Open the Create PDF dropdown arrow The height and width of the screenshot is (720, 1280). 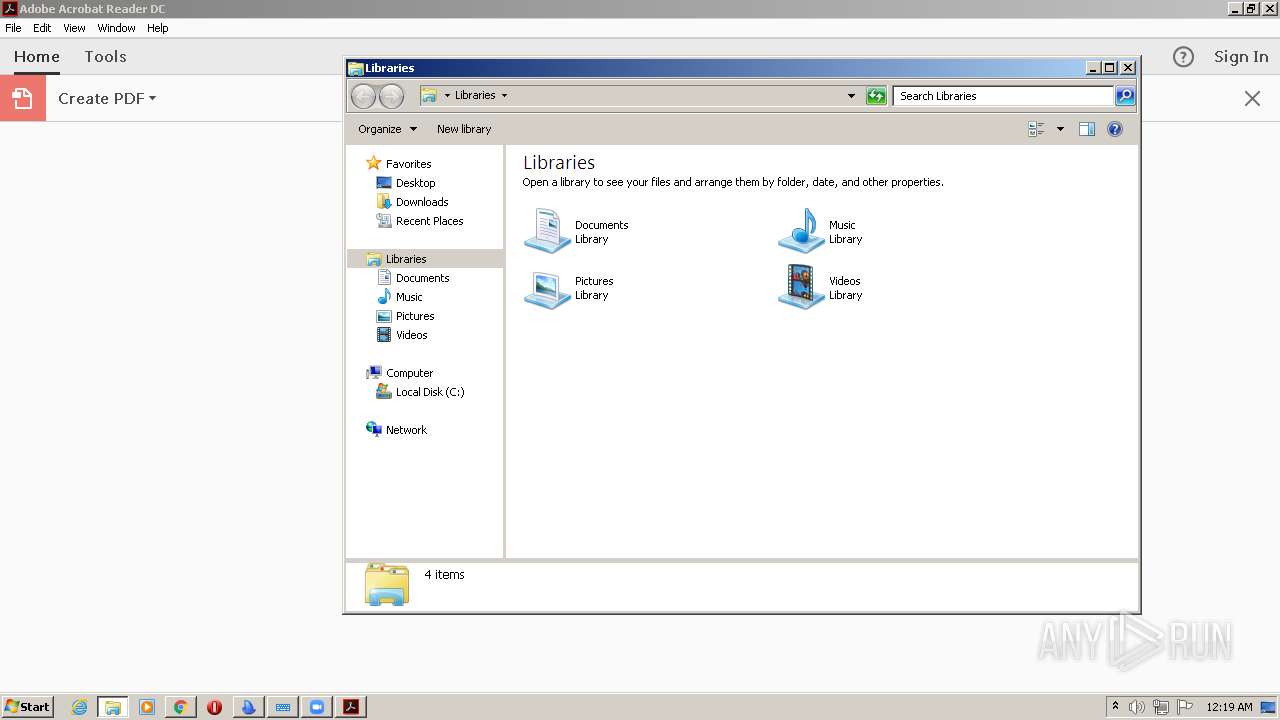coord(153,98)
